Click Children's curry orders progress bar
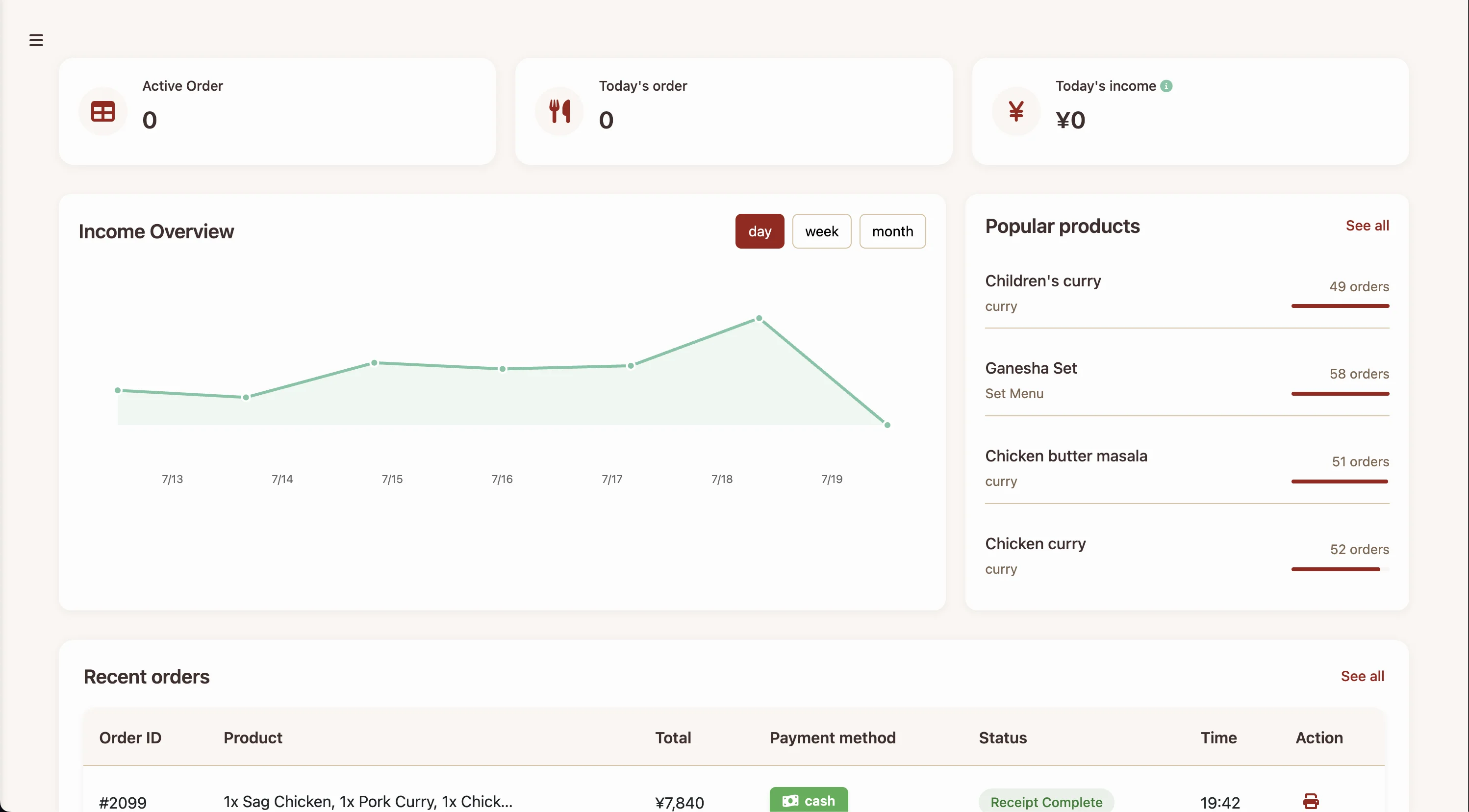This screenshot has height=812, width=1469. pos(1340,306)
